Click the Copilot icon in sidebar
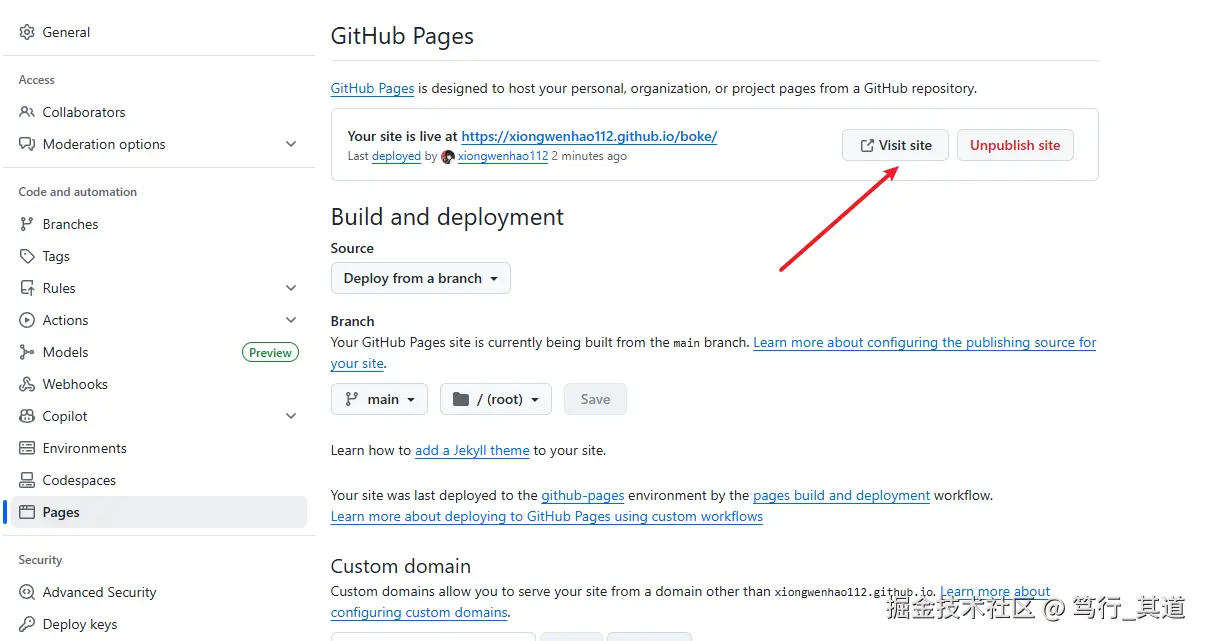 click(27, 416)
